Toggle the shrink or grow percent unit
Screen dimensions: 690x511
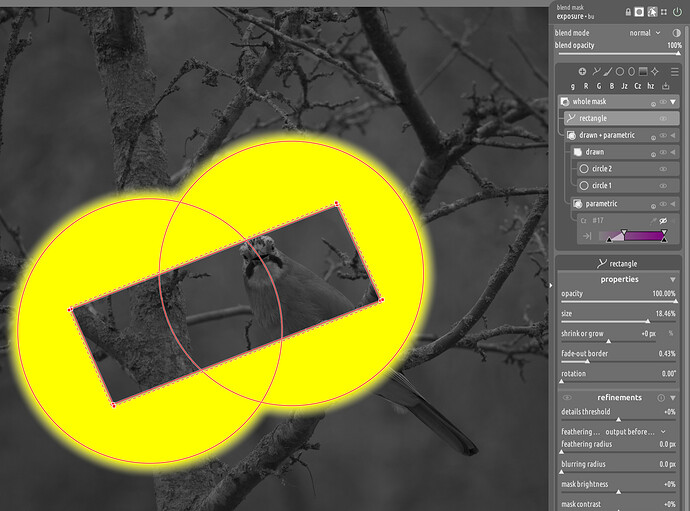[671, 333]
